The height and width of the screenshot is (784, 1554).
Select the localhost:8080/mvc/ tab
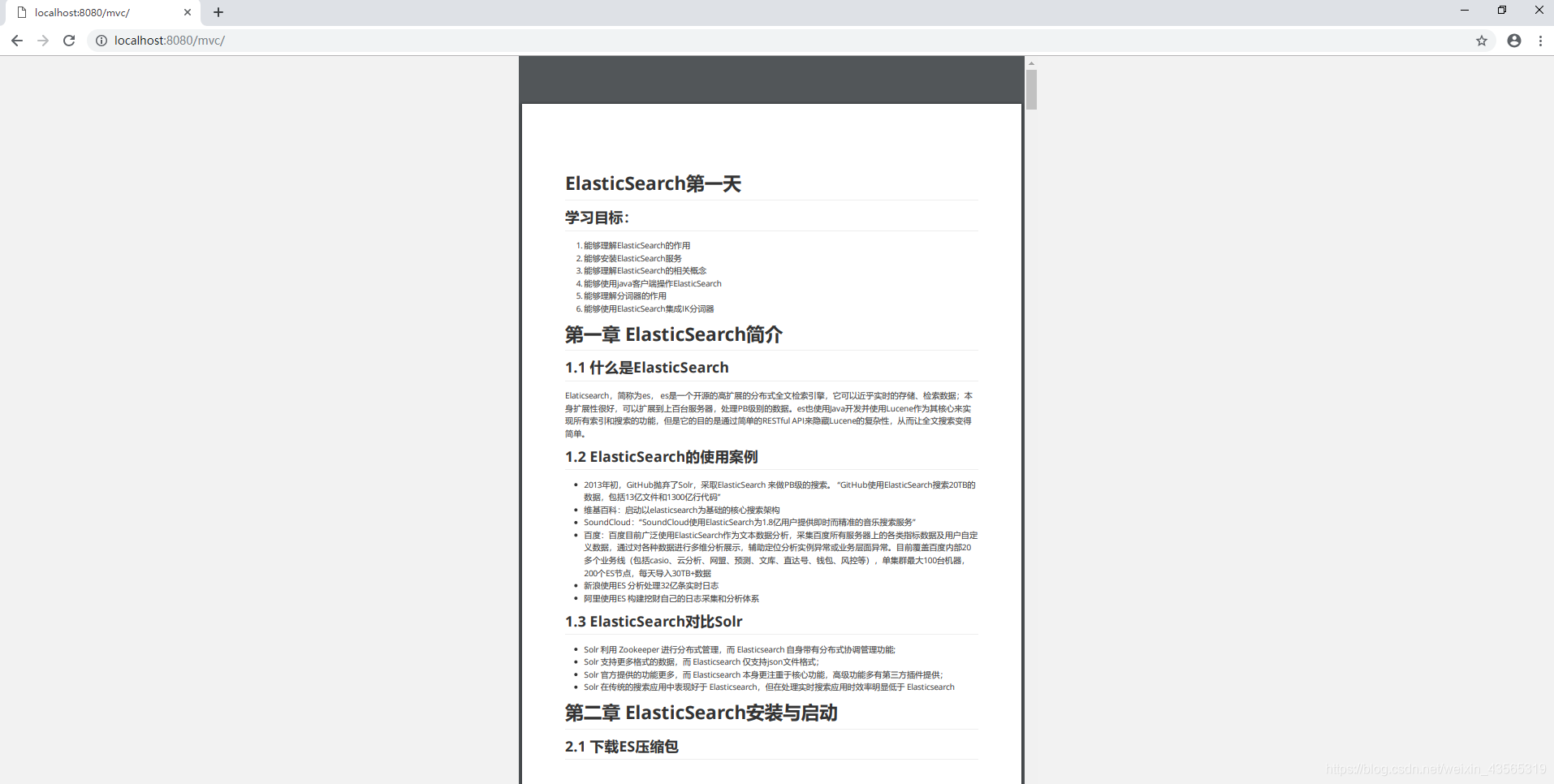point(101,13)
